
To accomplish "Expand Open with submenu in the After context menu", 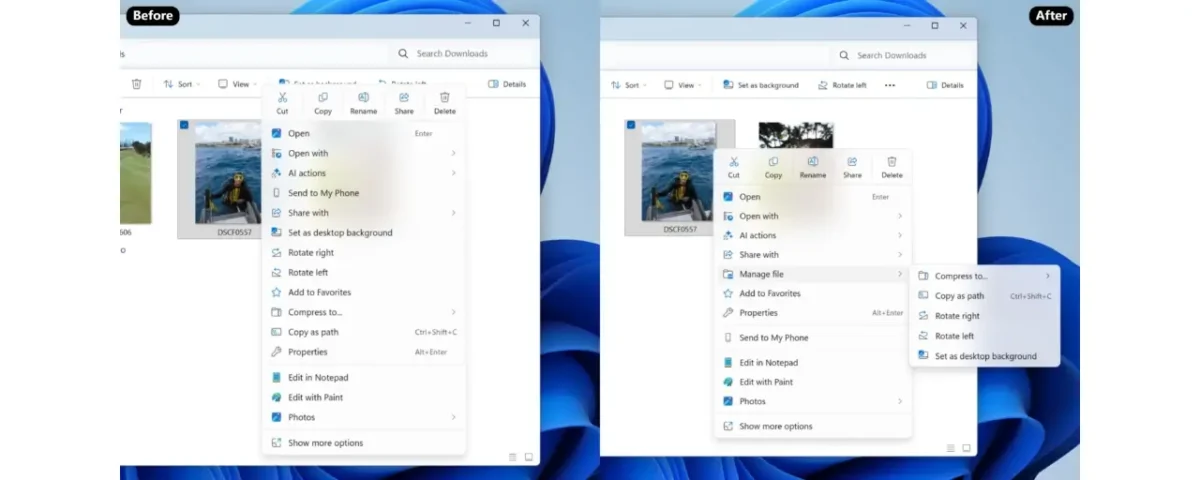I will click(x=813, y=216).
